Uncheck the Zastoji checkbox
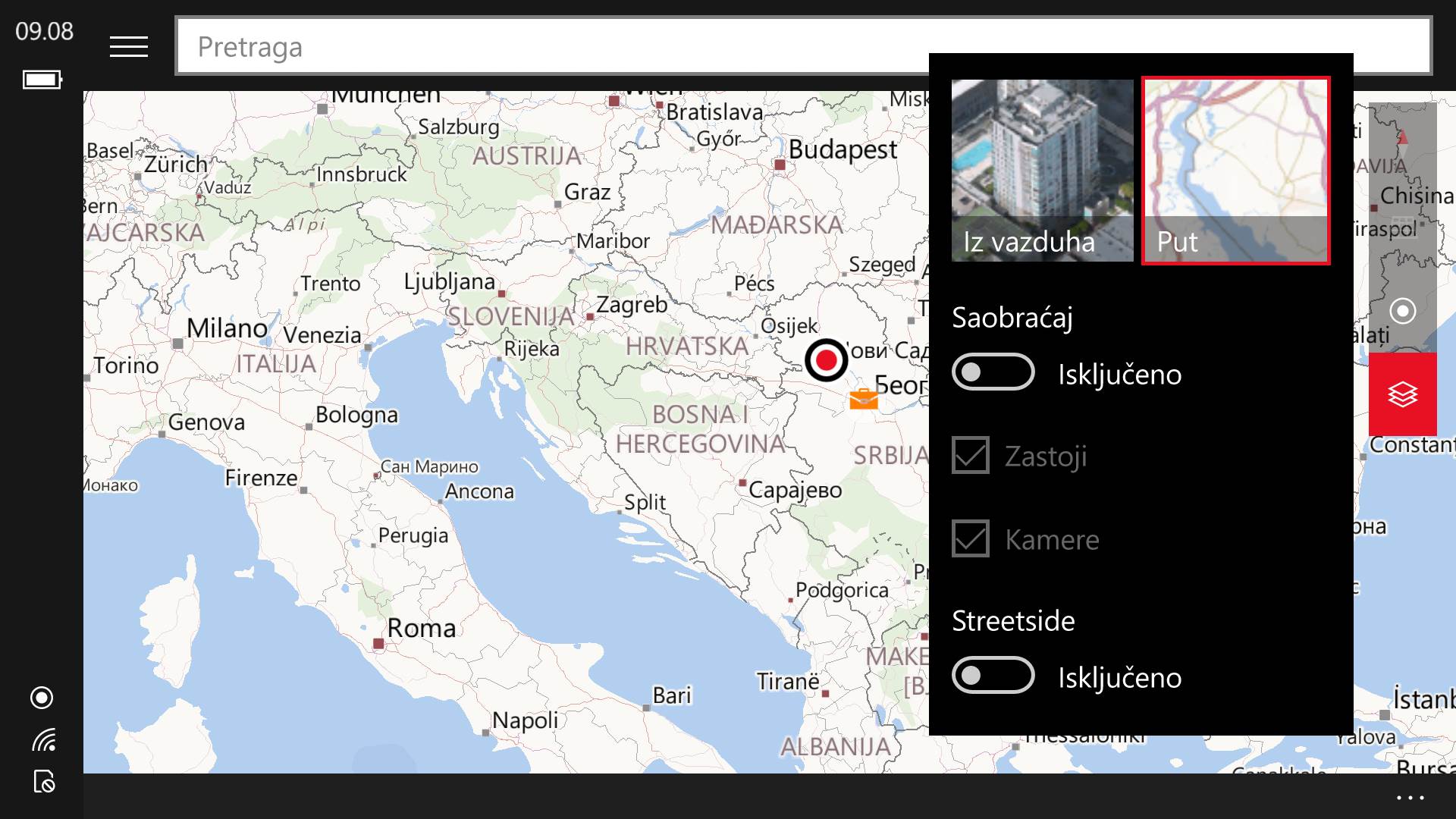The height and width of the screenshot is (819, 1456). pyautogui.click(x=971, y=456)
